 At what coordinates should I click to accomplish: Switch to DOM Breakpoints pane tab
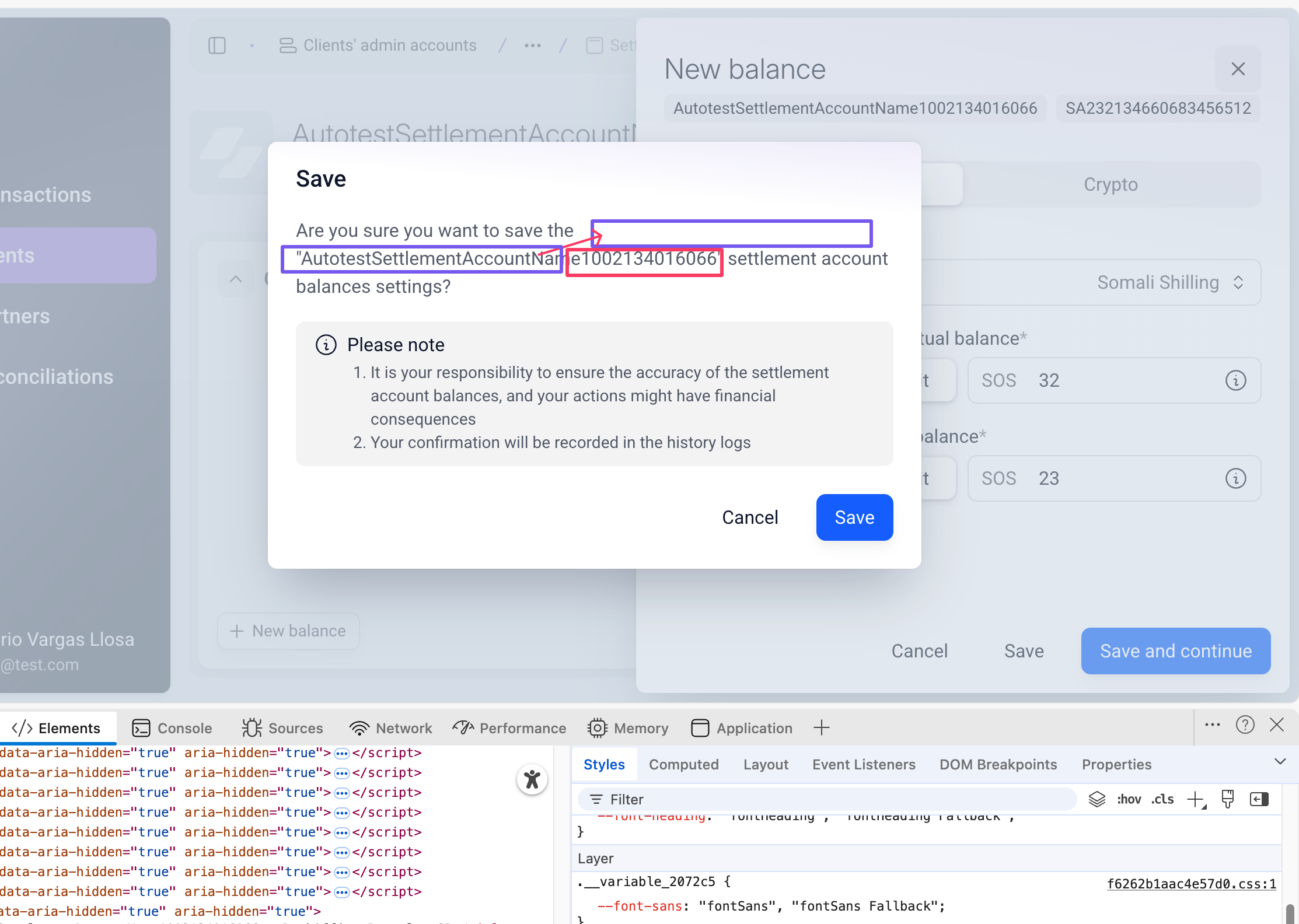(998, 764)
